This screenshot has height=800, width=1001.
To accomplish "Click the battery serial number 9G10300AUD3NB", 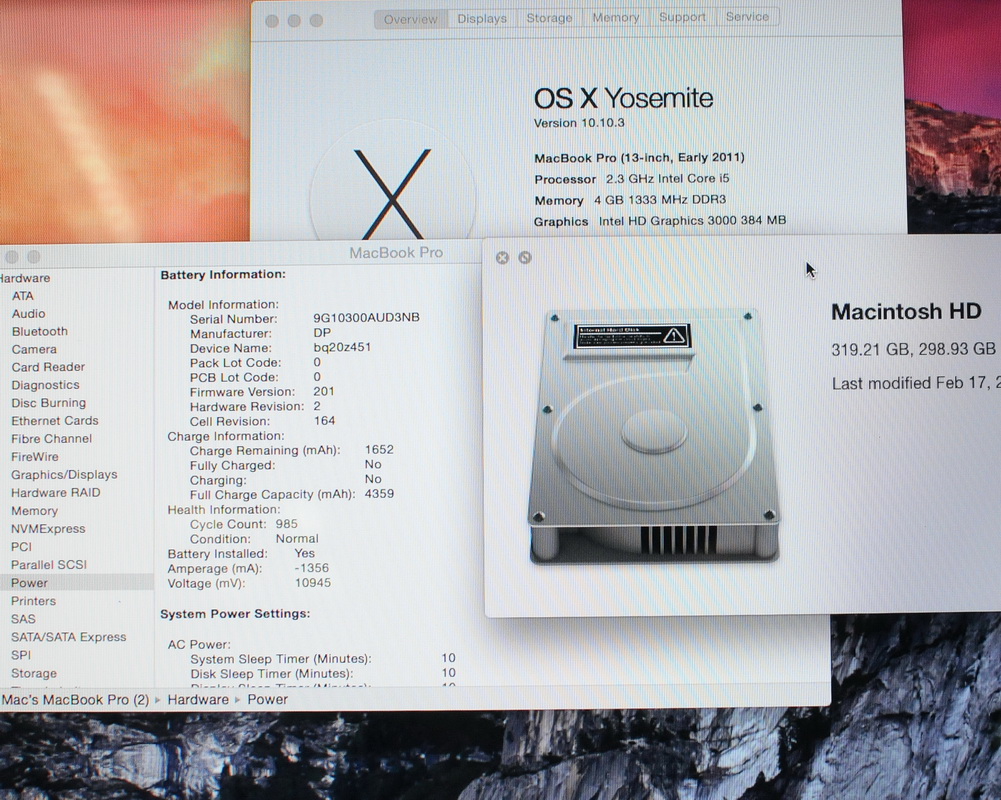I will pos(366,317).
